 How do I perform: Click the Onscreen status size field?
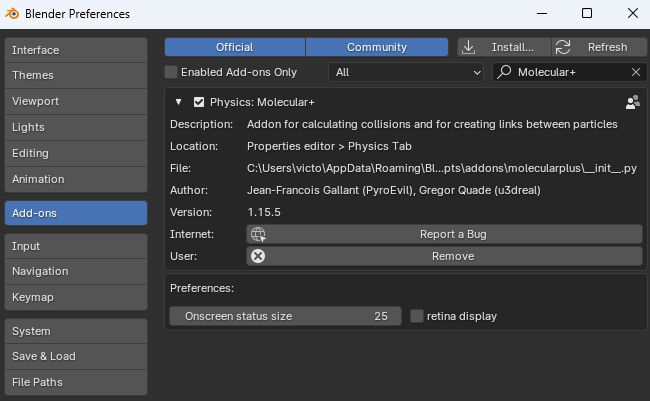click(285, 316)
